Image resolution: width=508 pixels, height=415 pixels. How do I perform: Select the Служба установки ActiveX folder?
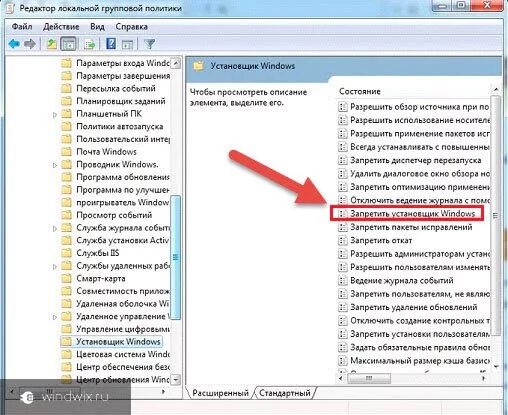coord(116,240)
